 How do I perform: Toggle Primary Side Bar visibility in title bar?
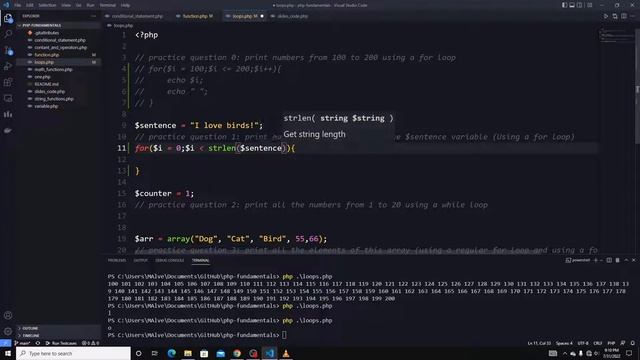(x=564, y=5)
